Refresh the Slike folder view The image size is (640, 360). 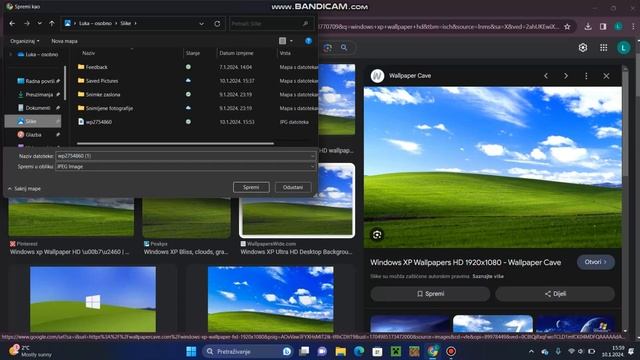pos(217,24)
